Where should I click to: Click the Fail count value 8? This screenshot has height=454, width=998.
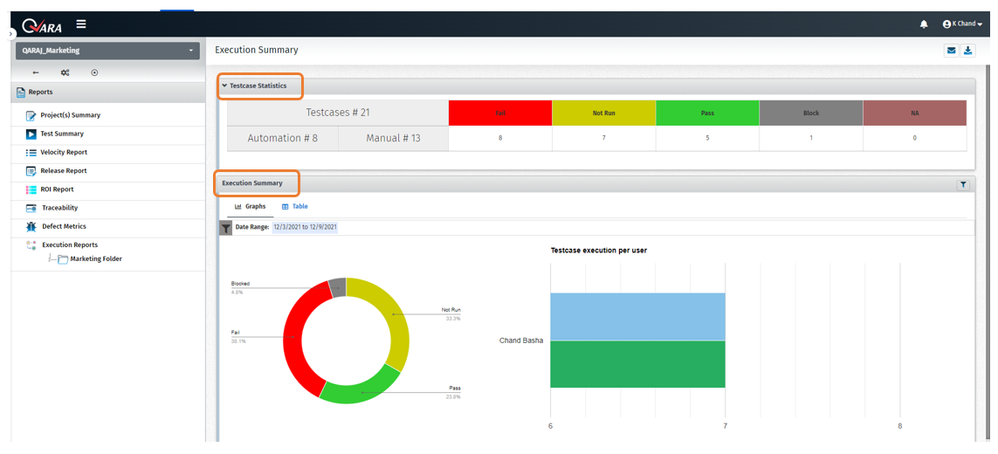point(500,138)
